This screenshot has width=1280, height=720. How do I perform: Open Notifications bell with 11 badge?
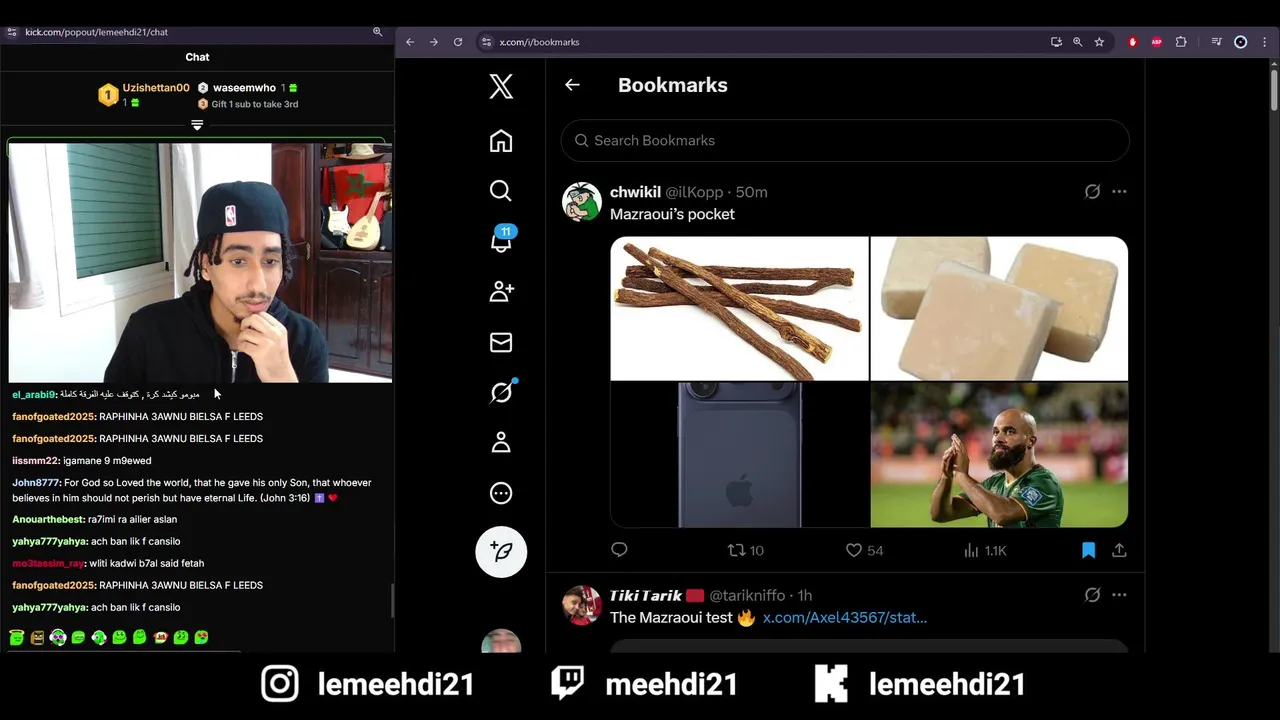pos(501,240)
